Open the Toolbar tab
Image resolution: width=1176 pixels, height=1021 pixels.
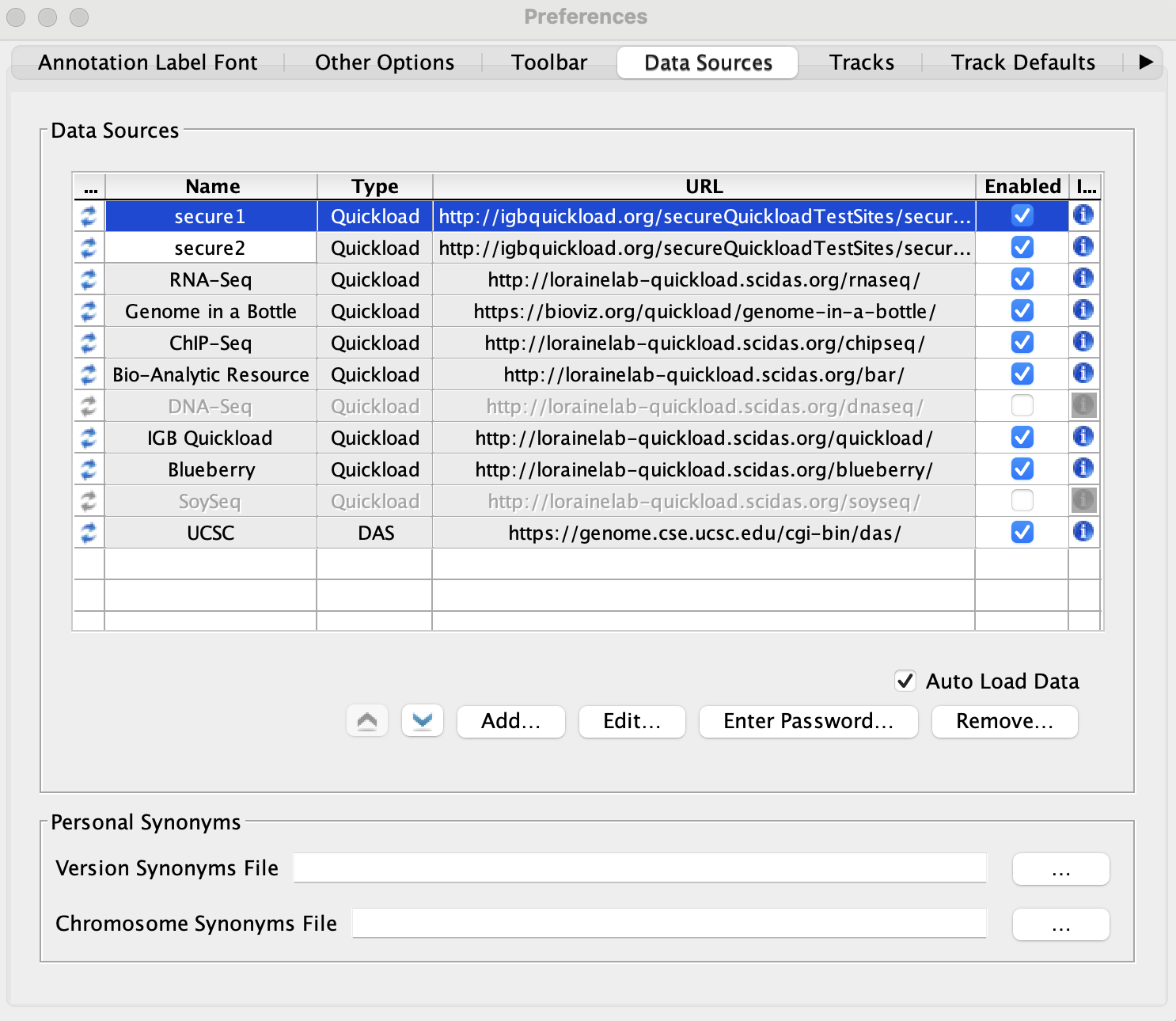coord(549,63)
